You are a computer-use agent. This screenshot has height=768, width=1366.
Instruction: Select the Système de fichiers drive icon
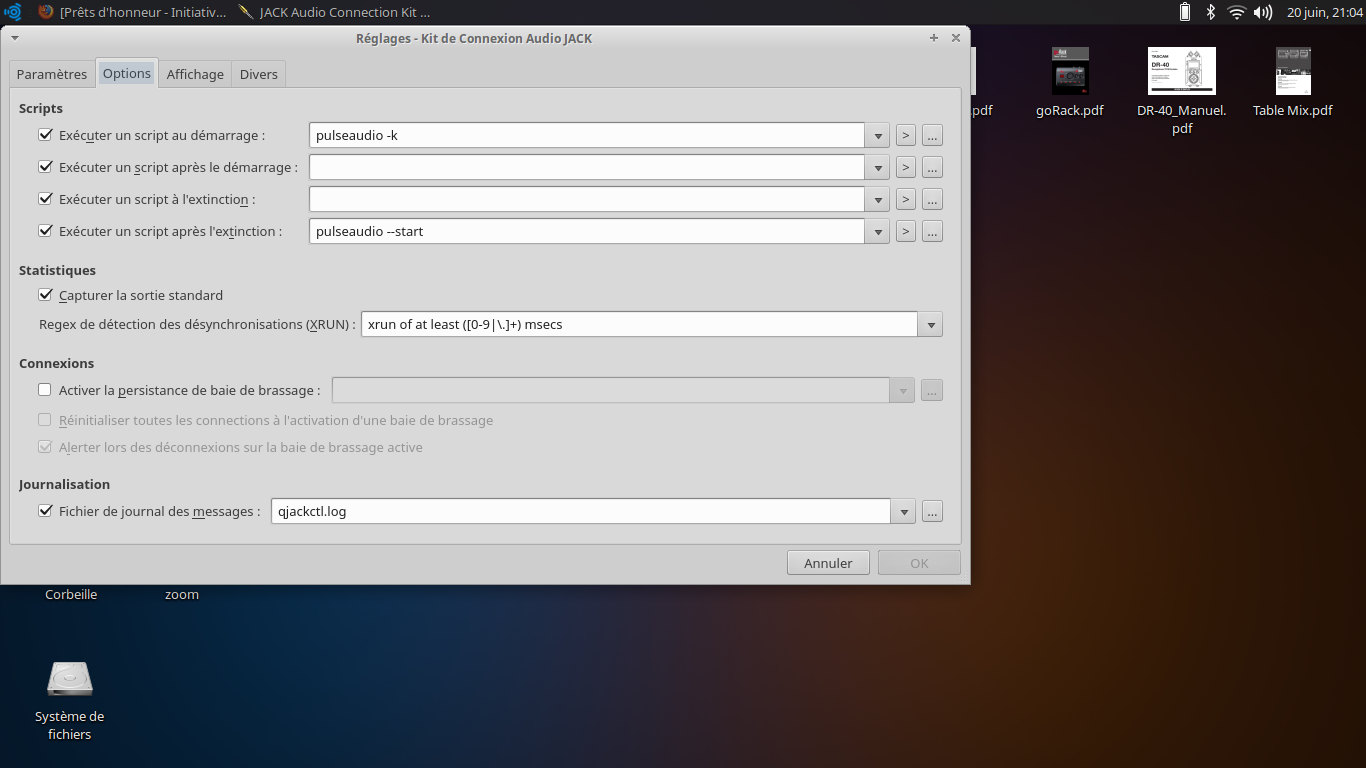tap(70, 680)
